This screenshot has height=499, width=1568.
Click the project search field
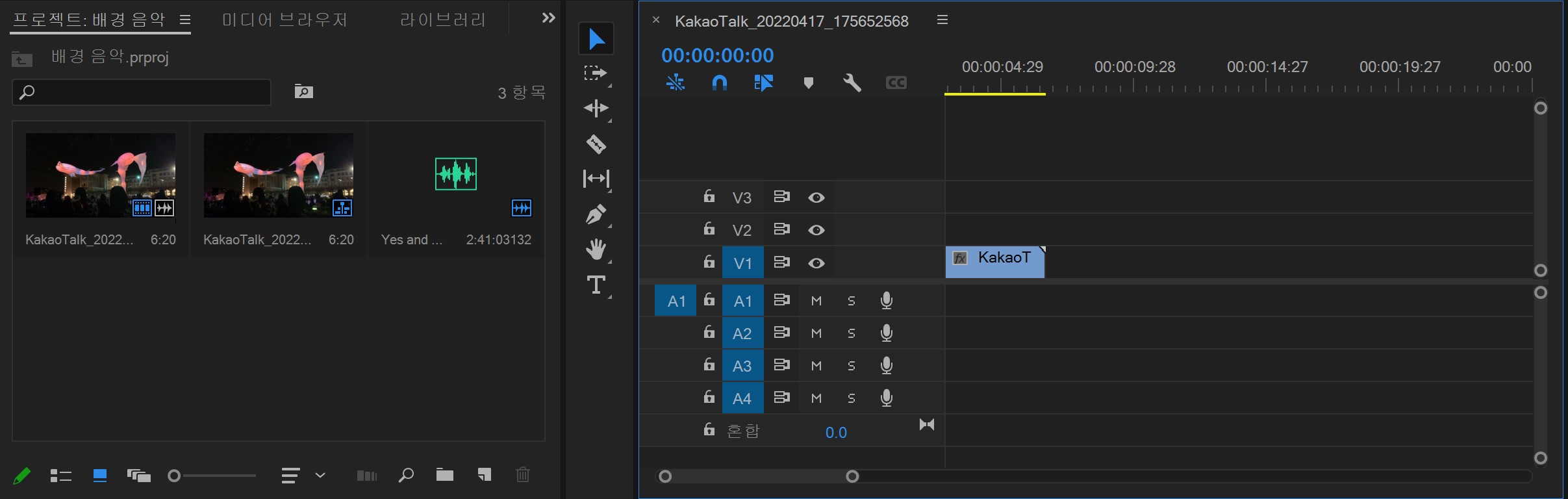tap(142, 92)
